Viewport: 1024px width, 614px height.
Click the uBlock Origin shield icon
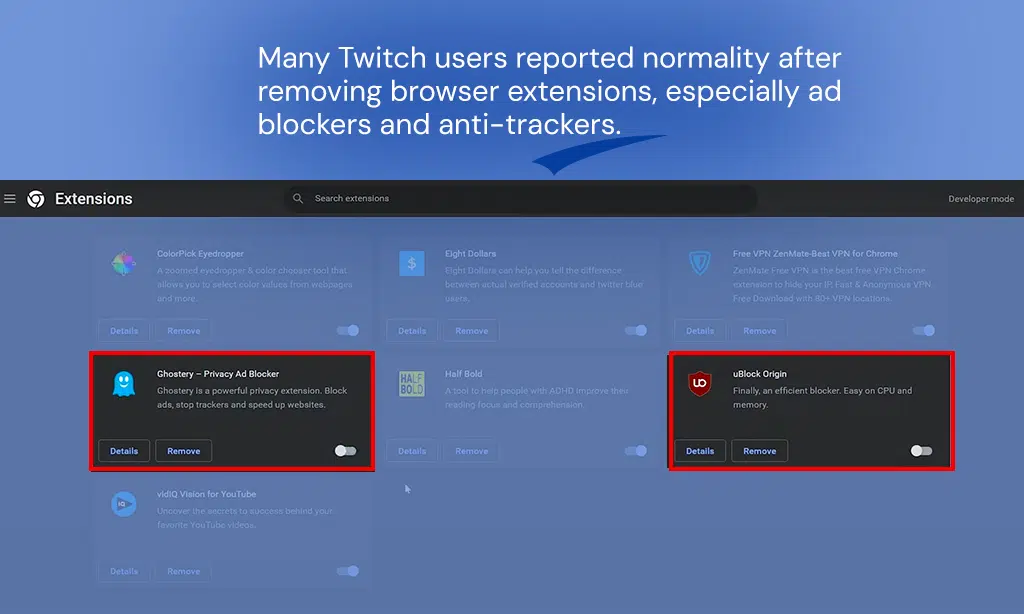pyautogui.click(x=699, y=383)
